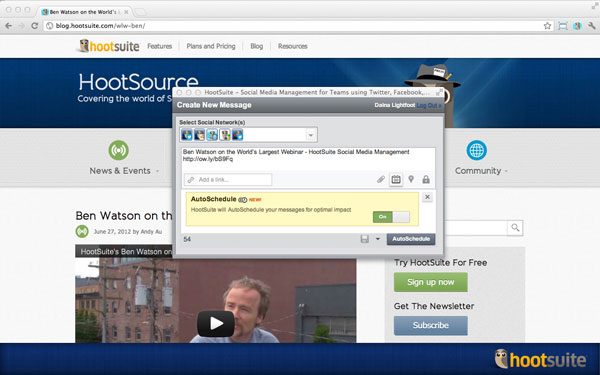
Task: Click the info icon beside AutoSchedule heading
Action: click(243, 199)
